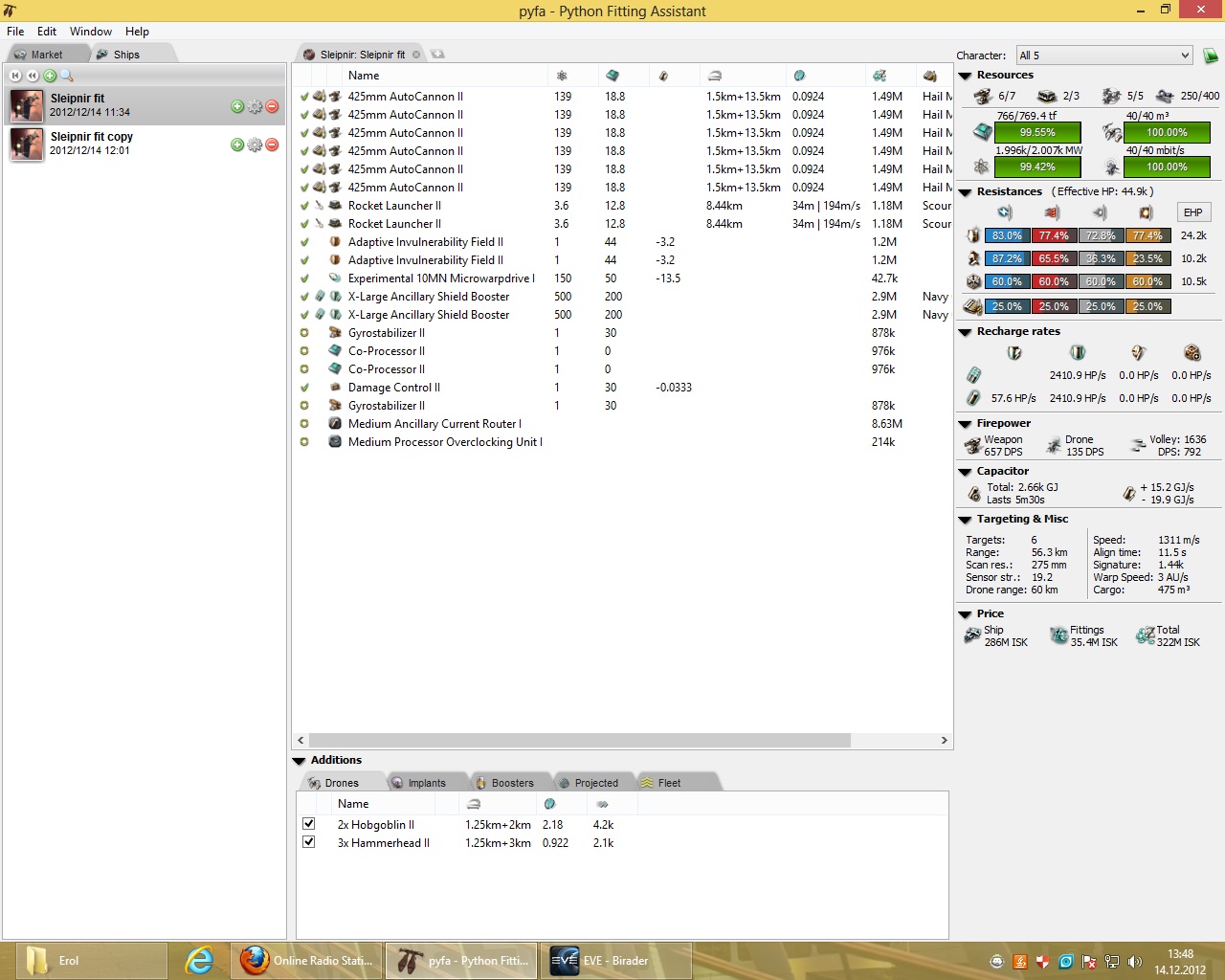1225x980 pixels.
Task: Open a new fitting tab with the plus icon
Action: [x=437, y=55]
